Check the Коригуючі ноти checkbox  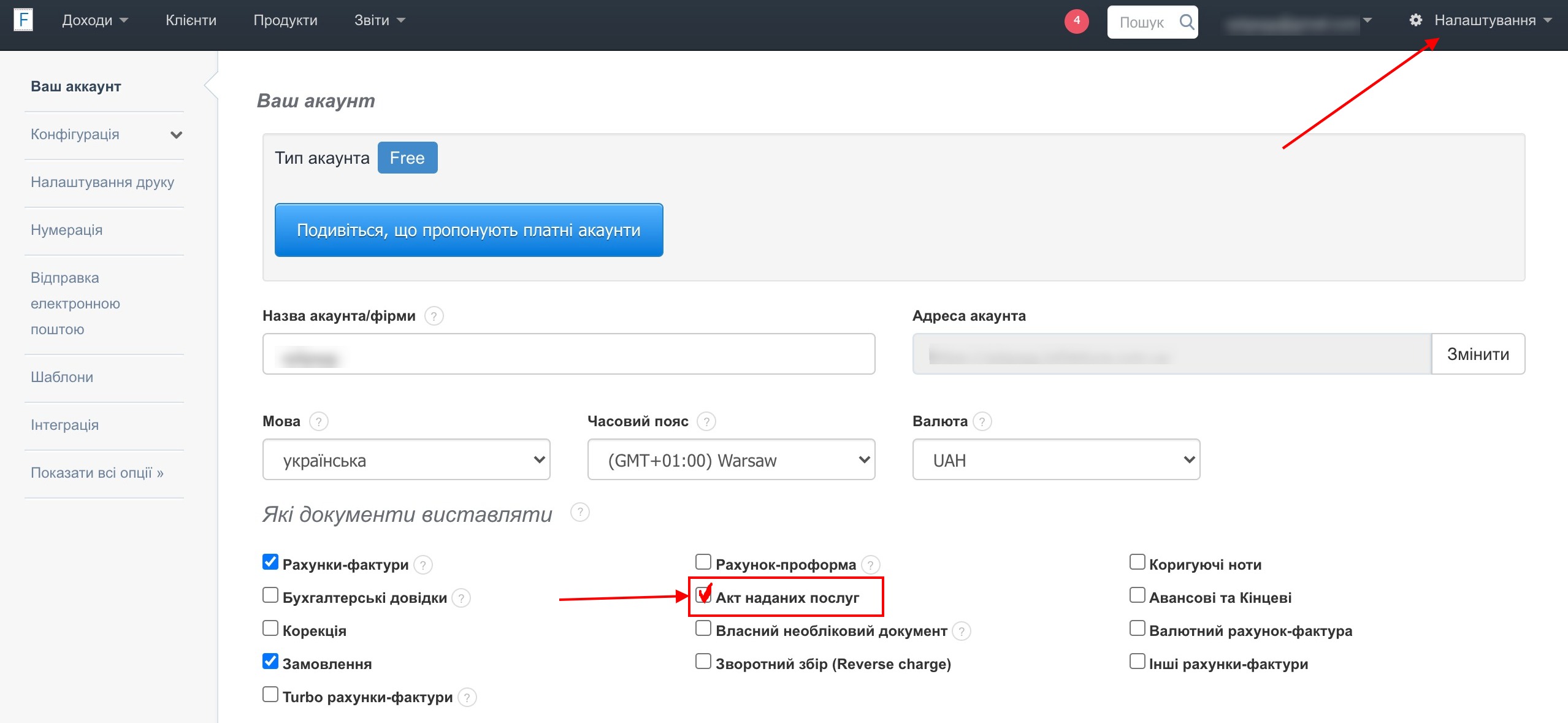[x=1137, y=562]
